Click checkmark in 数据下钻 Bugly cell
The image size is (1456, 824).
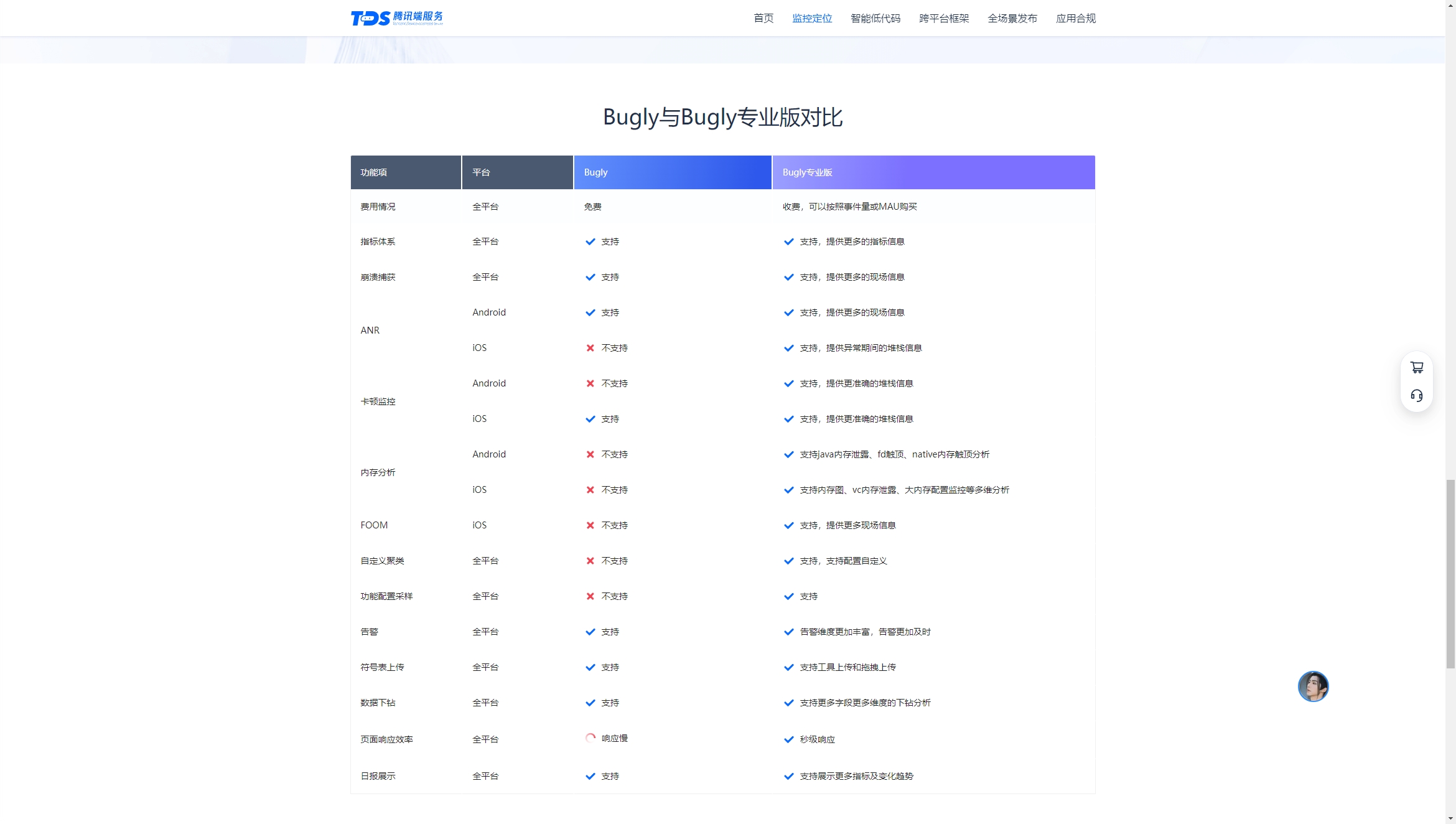[x=590, y=703]
